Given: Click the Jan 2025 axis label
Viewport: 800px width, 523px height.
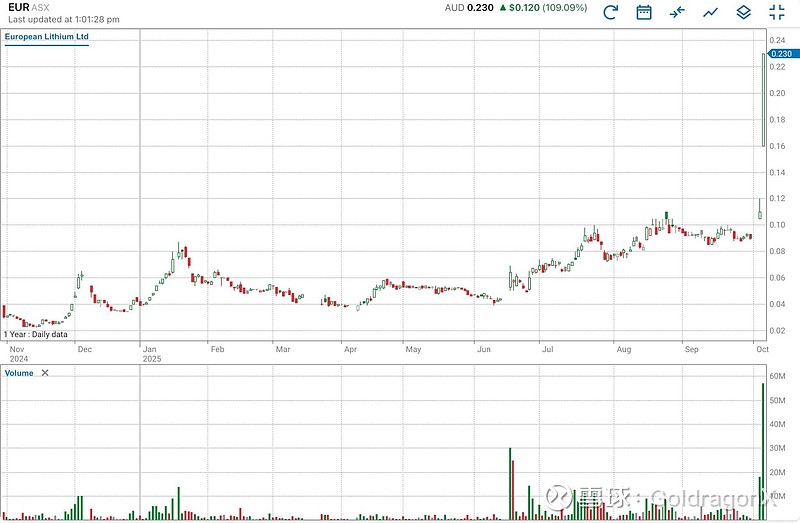Looking at the screenshot, I should (x=152, y=354).
